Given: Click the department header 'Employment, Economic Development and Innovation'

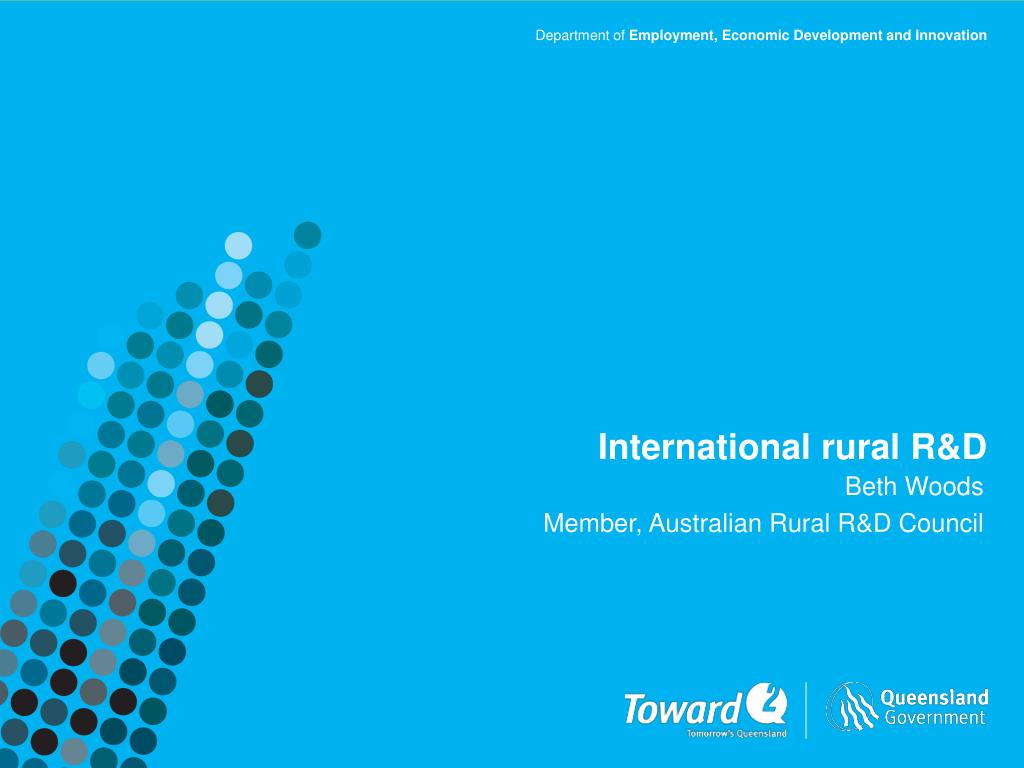Looking at the screenshot, I should click(807, 35).
